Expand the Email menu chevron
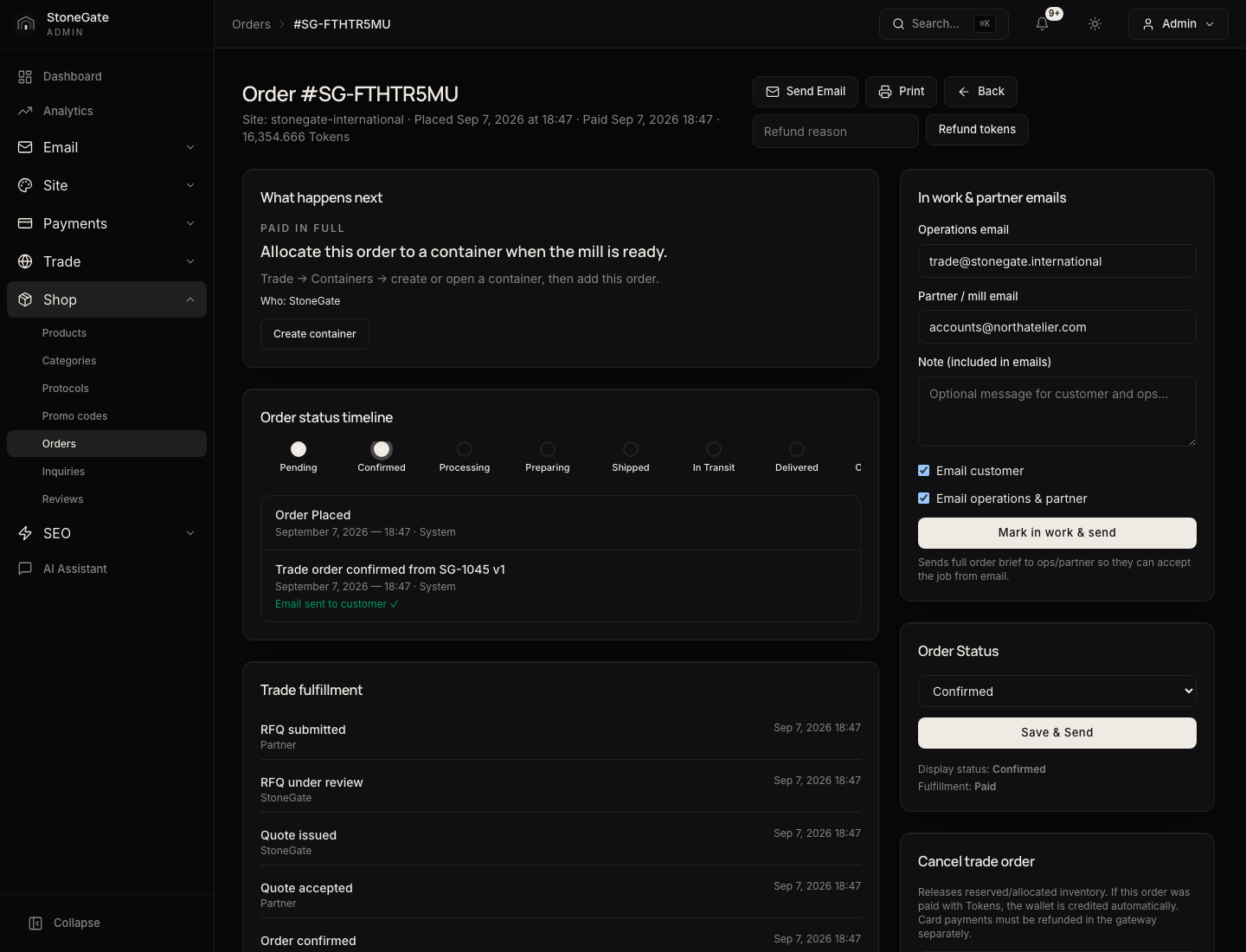 190,147
